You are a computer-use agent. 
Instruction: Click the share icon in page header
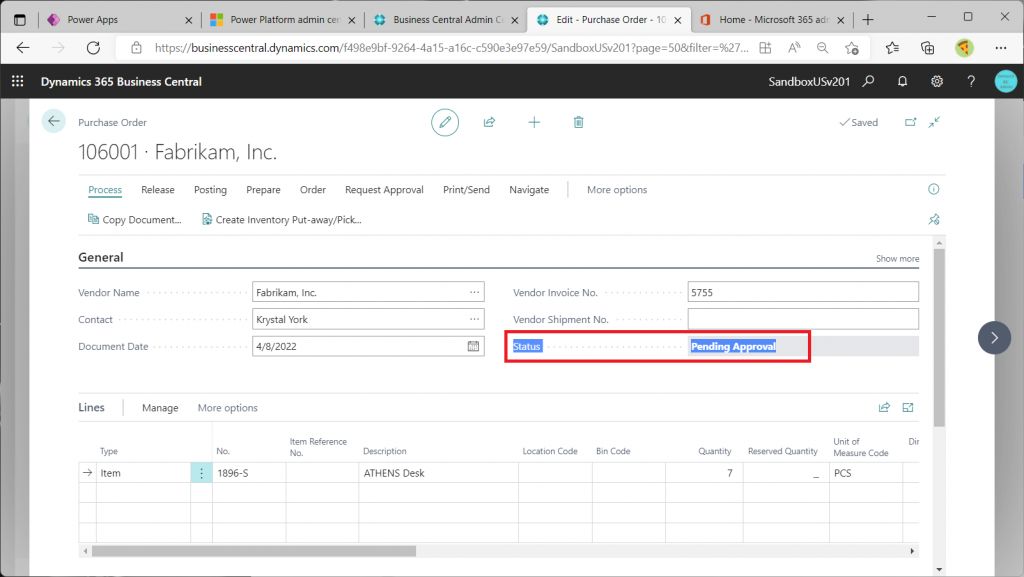(489, 122)
